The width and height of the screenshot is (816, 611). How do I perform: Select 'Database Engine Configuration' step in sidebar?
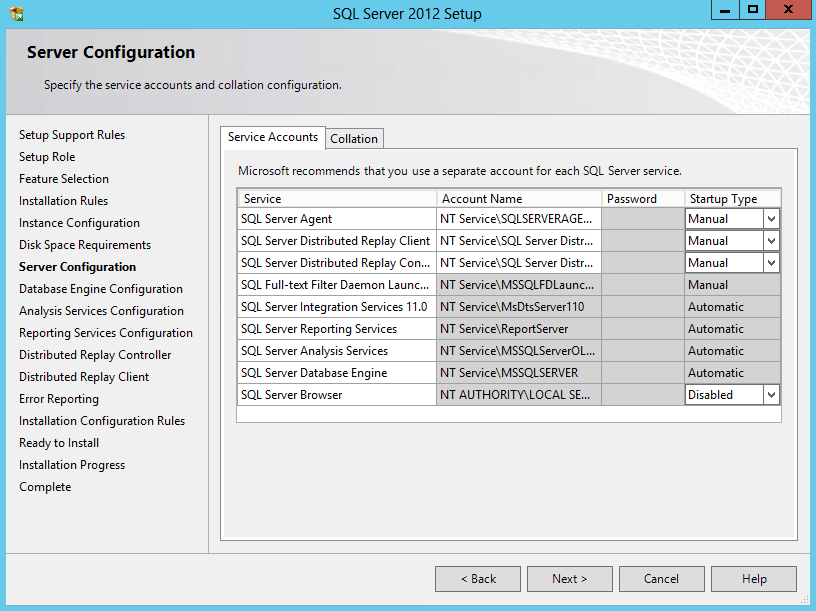pyautogui.click(x=101, y=289)
